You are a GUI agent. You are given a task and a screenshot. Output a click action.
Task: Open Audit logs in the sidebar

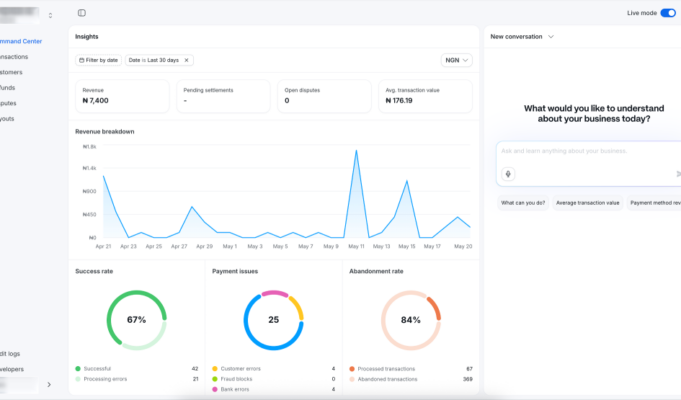(10, 354)
